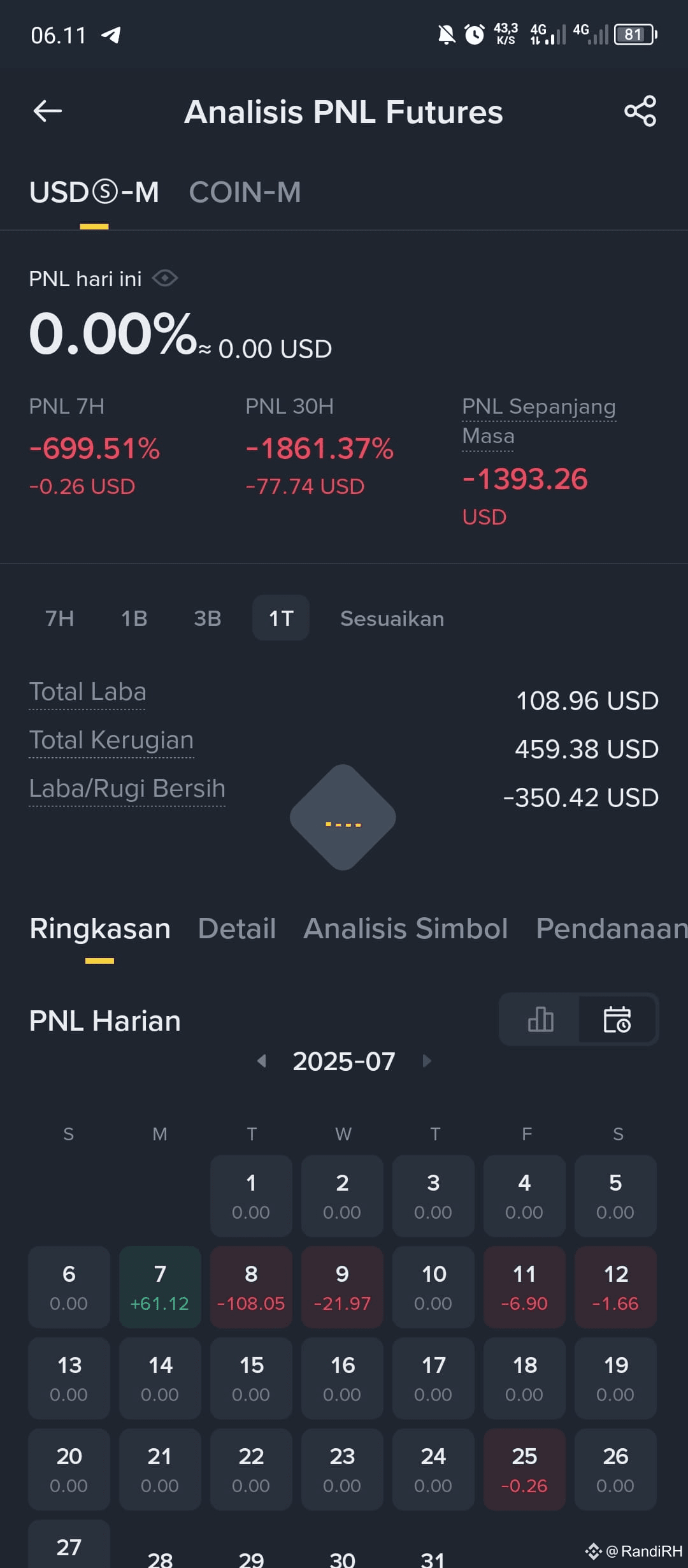This screenshot has height=1568, width=688.
Task: Open the Detail tab
Action: click(237, 929)
